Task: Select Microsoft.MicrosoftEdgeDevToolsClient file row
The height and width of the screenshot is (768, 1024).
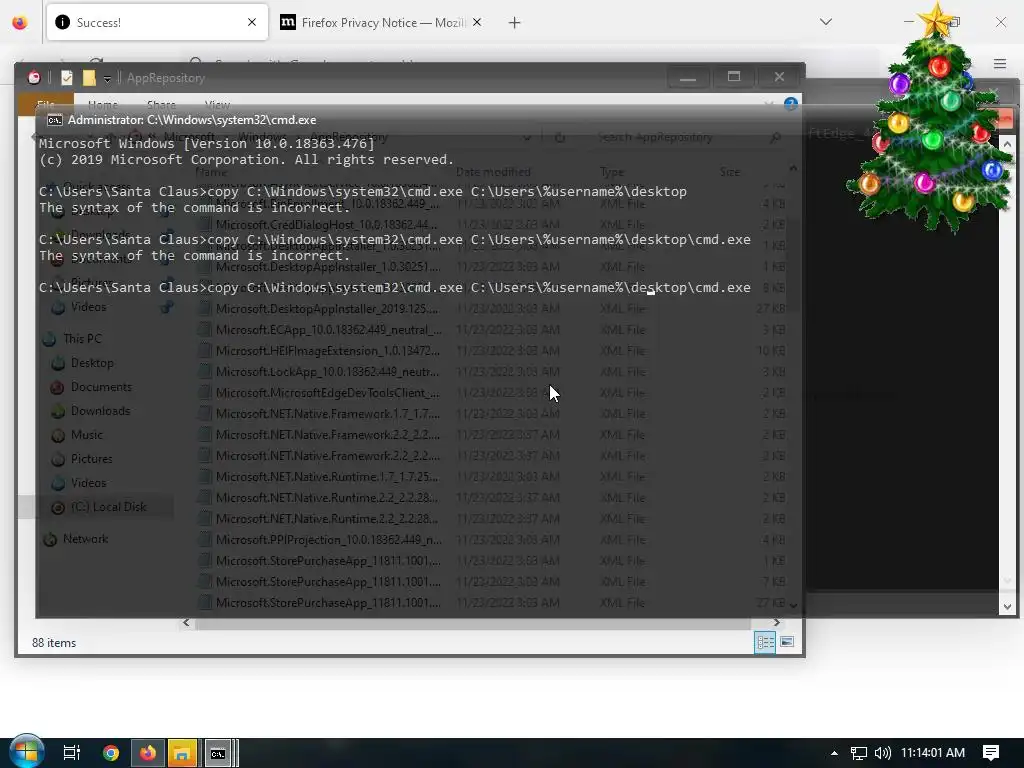Action: (491, 392)
